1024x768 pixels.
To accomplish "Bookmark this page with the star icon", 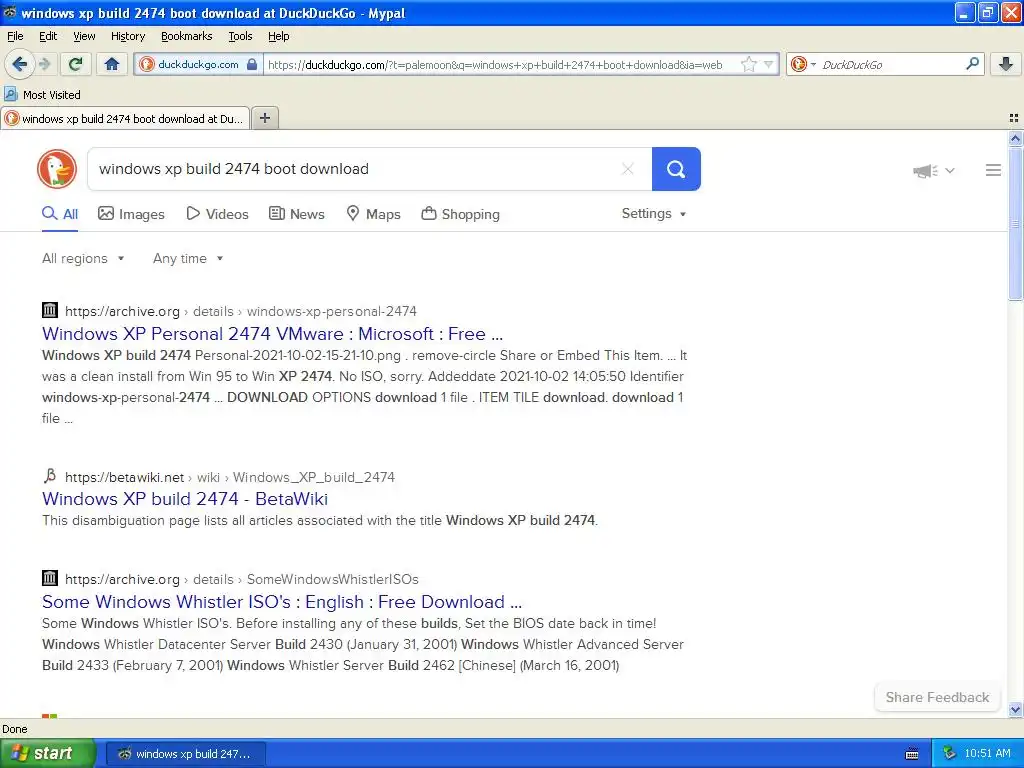I will click(x=748, y=64).
